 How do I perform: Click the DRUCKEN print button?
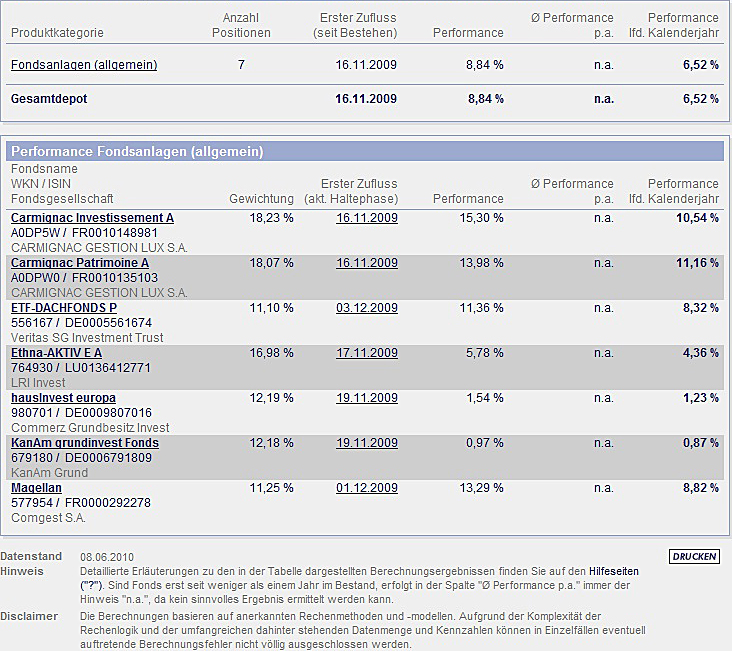(694, 556)
